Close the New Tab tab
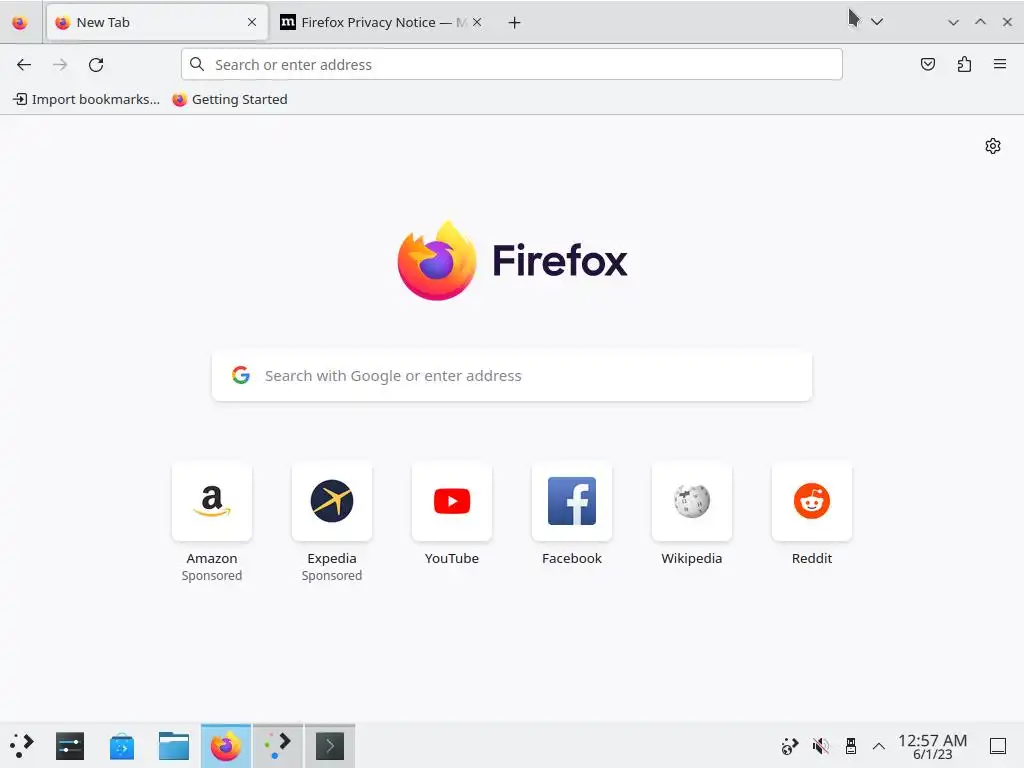The width and height of the screenshot is (1024, 768). (252, 22)
